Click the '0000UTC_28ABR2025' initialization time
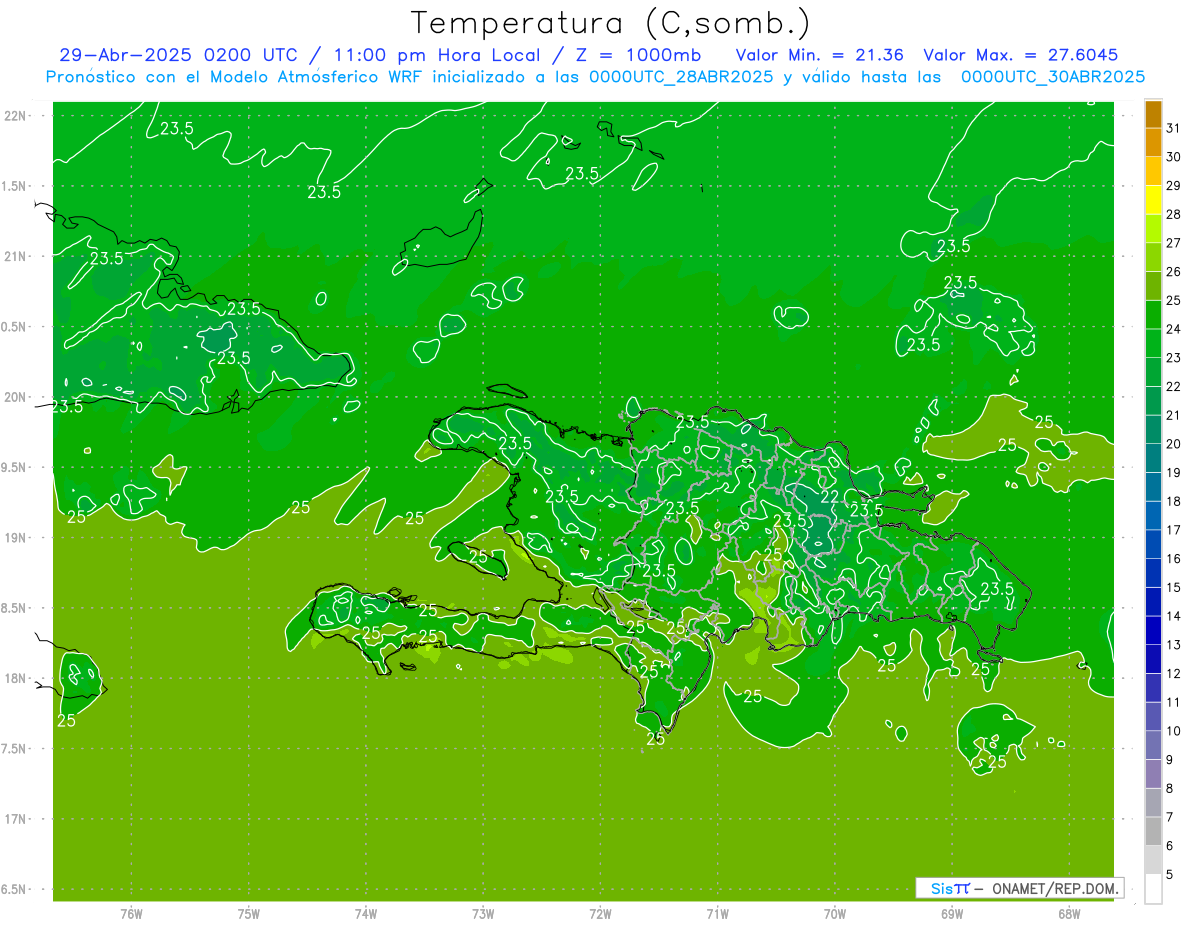 click(x=681, y=77)
